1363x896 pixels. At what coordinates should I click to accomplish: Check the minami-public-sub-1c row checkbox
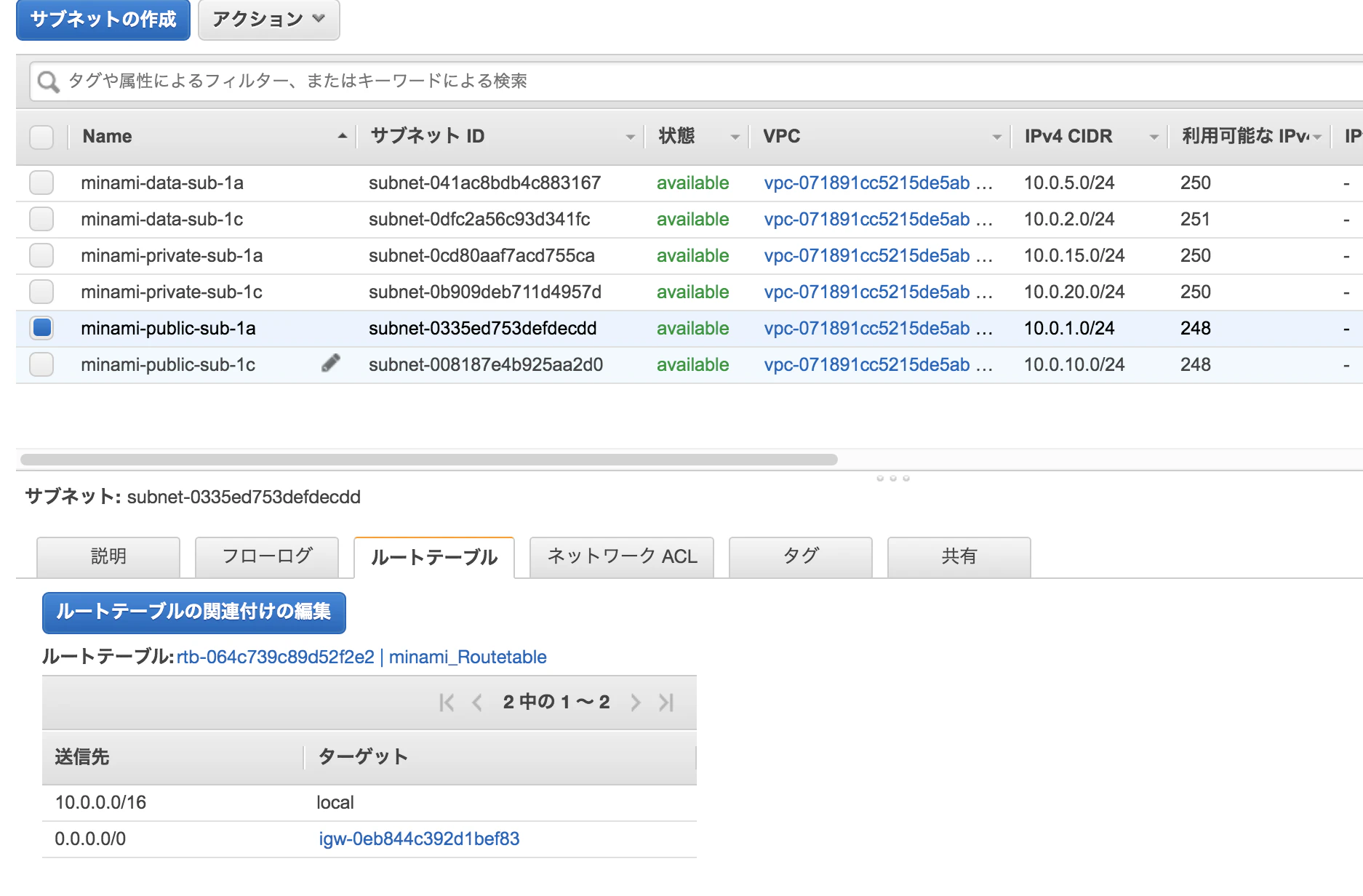[x=41, y=364]
